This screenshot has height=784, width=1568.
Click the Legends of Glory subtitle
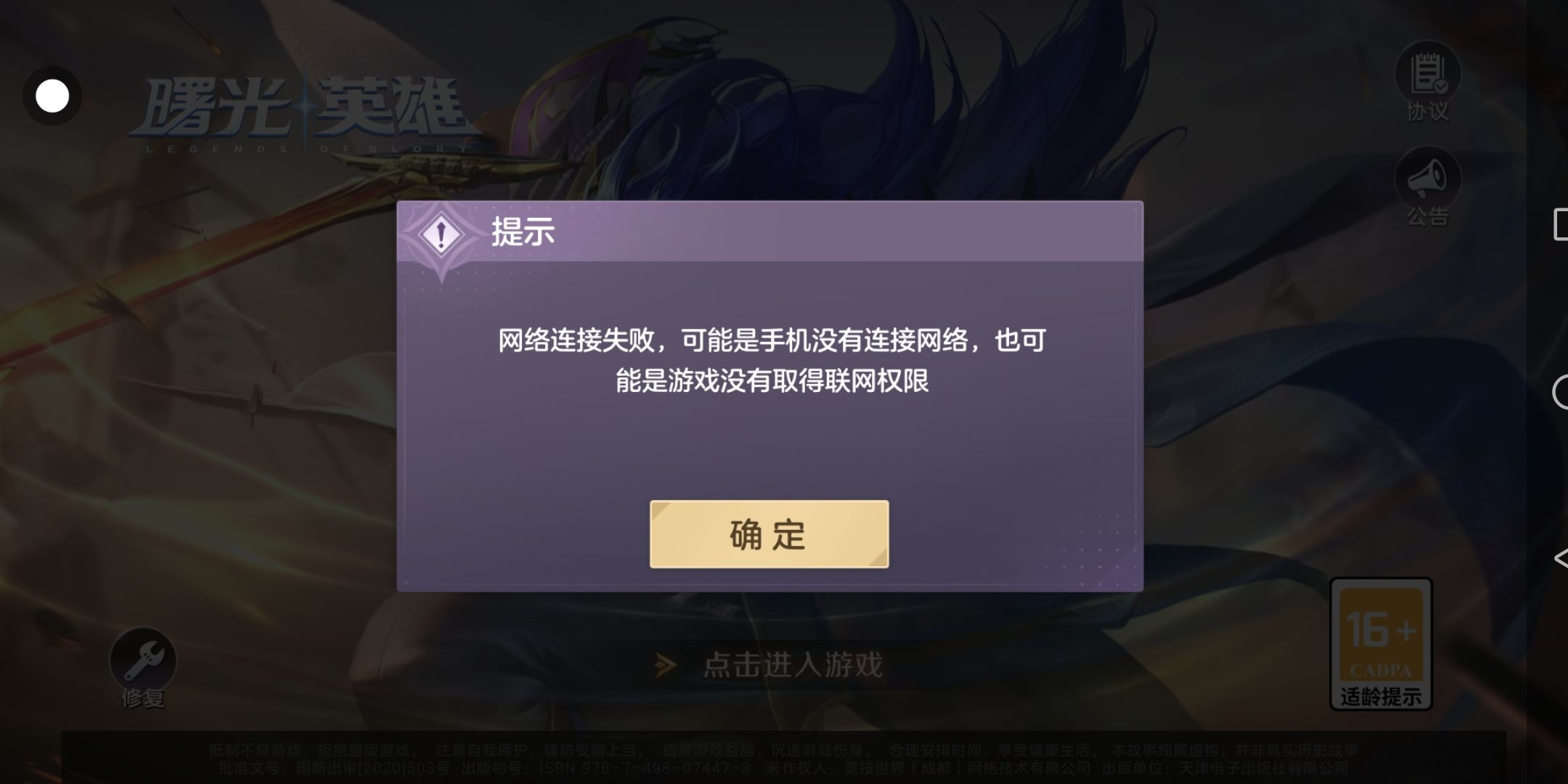pyautogui.click(x=306, y=149)
